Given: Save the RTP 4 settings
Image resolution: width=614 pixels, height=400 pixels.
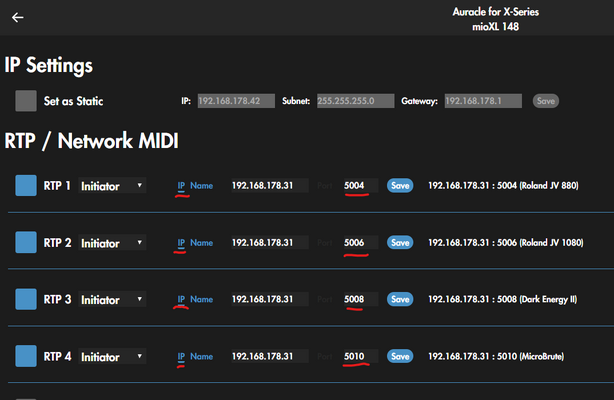Looking at the screenshot, I should point(400,356).
